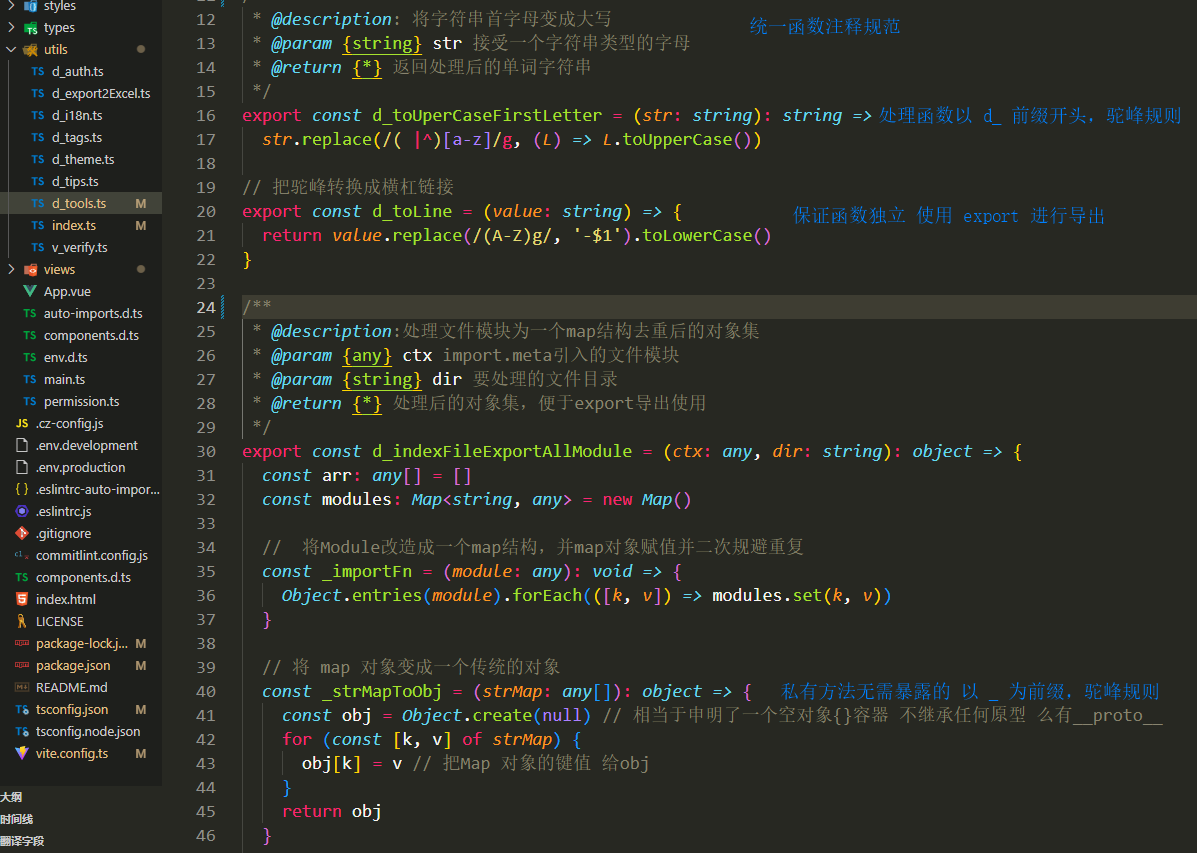
Task: Open index.ts under utils
Action: 73,226
